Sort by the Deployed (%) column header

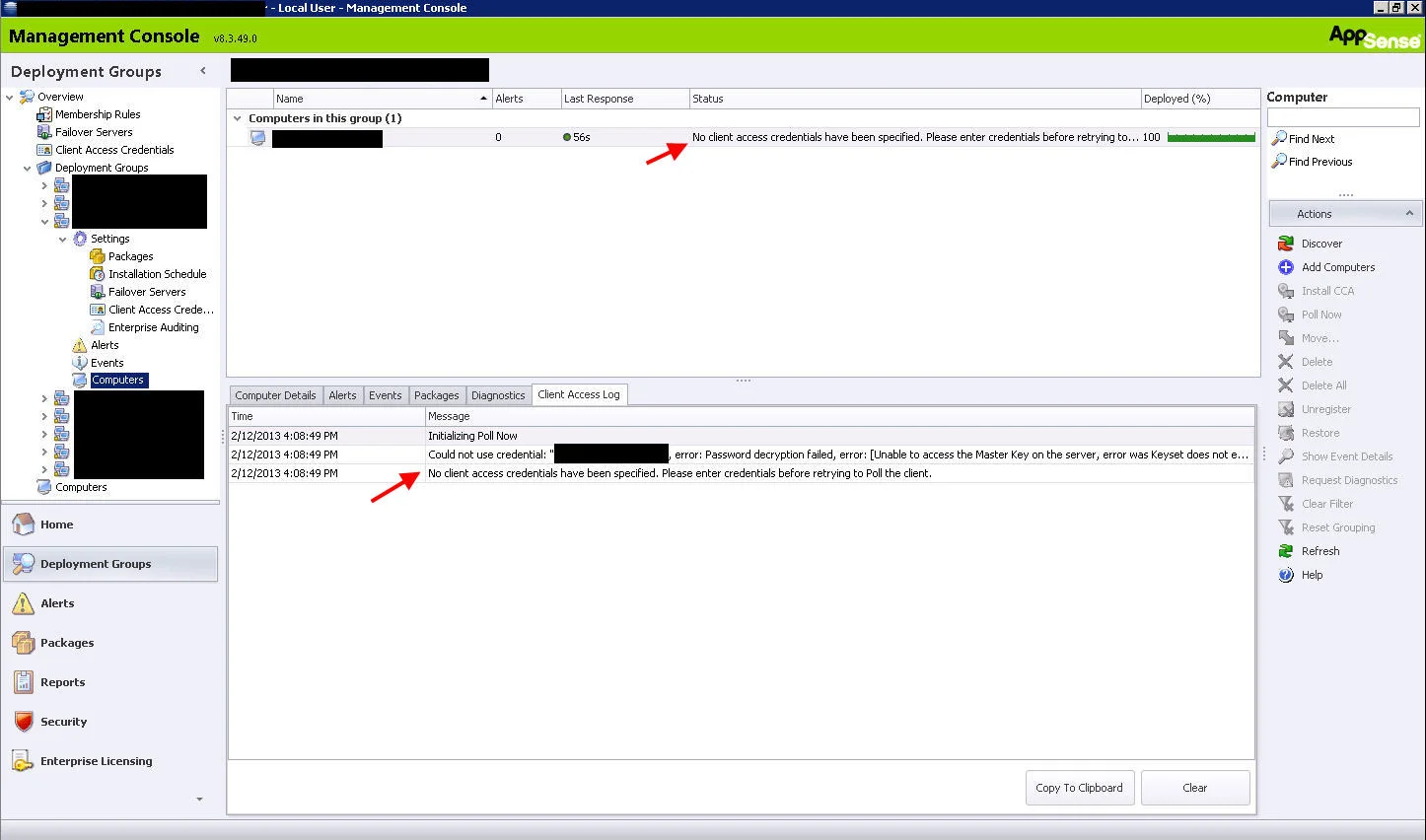(x=1200, y=99)
